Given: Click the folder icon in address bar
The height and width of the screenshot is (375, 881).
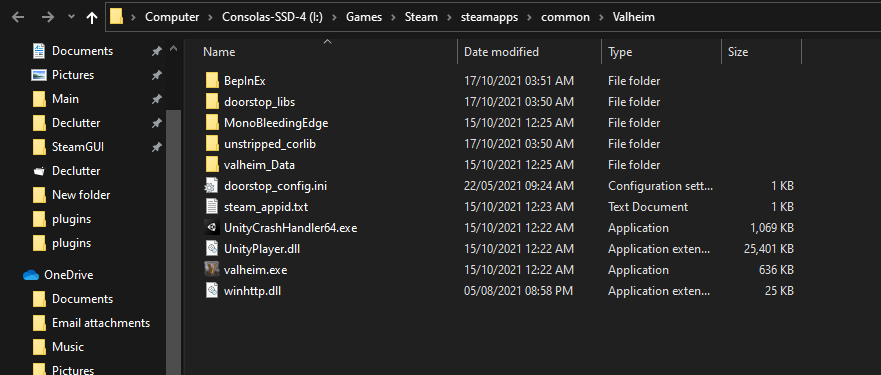Looking at the screenshot, I should (116, 17).
